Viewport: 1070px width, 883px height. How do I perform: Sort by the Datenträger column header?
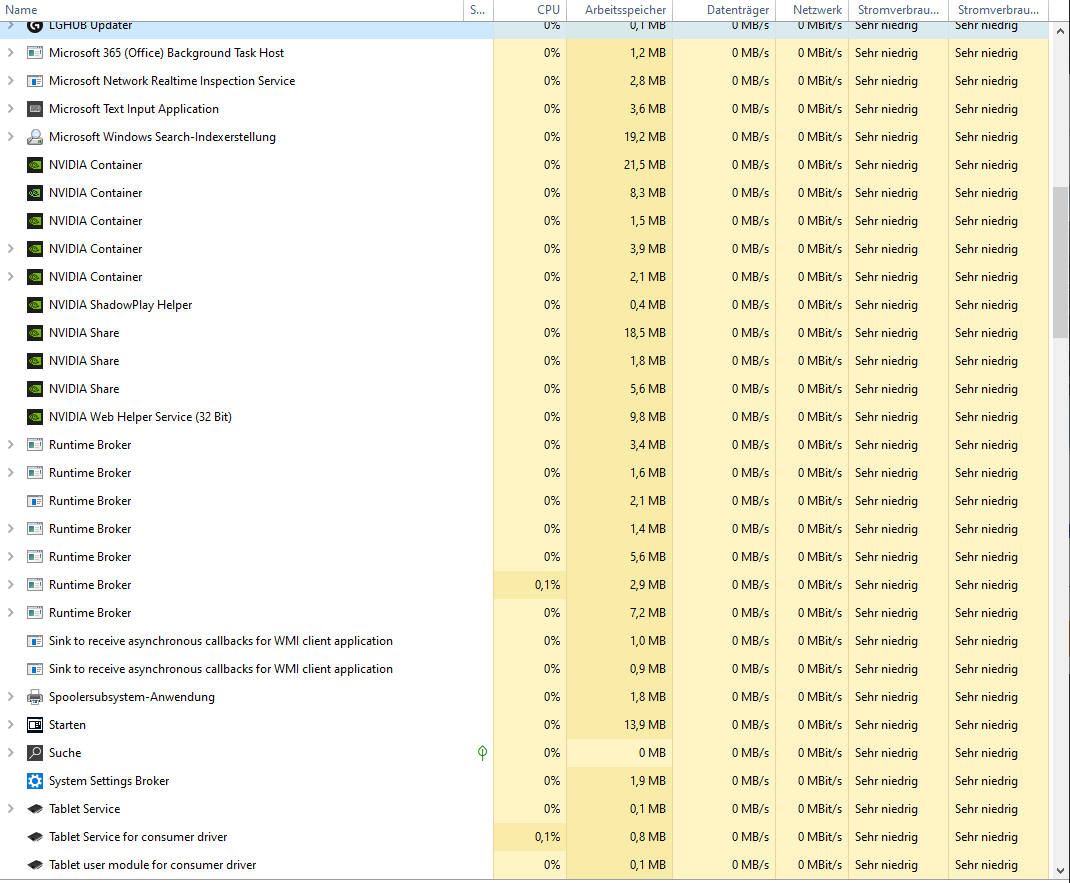tap(724, 10)
